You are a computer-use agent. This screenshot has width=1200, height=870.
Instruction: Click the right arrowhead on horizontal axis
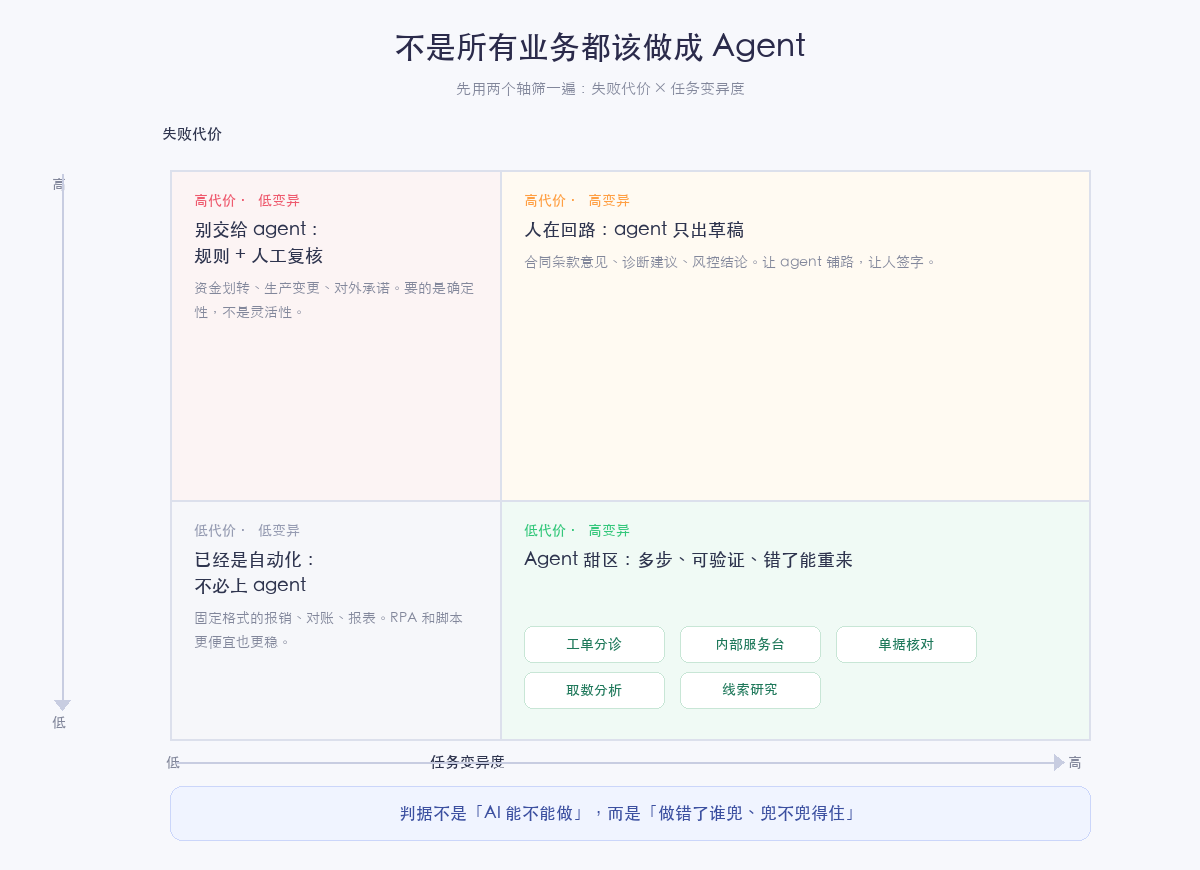click(x=1059, y=762)
